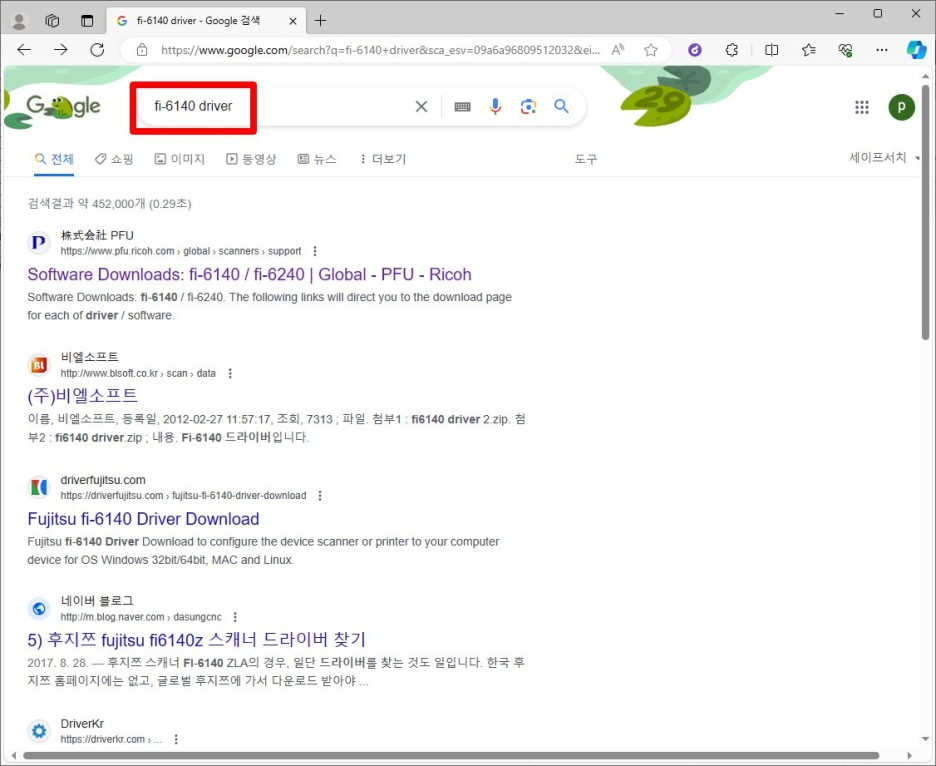Open workspaces icon in title bar

click(x=53, y=21)
